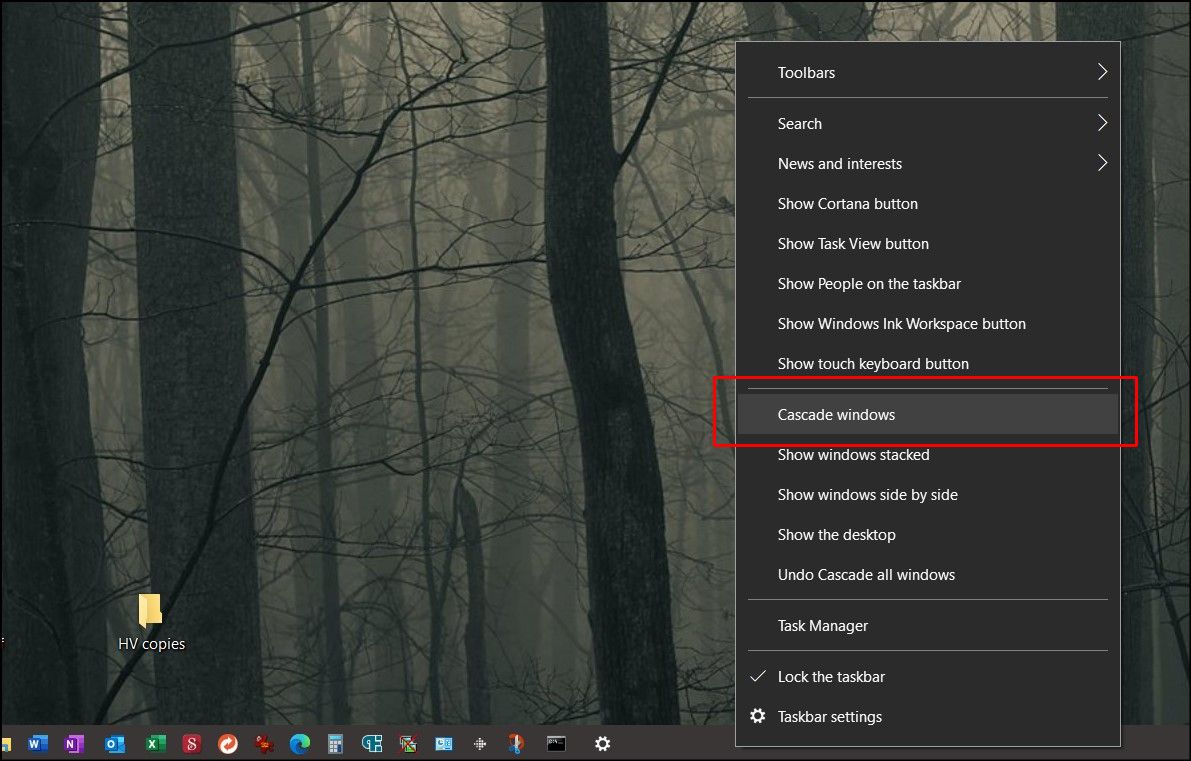Select Show windows stacked
This screenshot has width=1191, height=761.
click(x=928, y=455)
